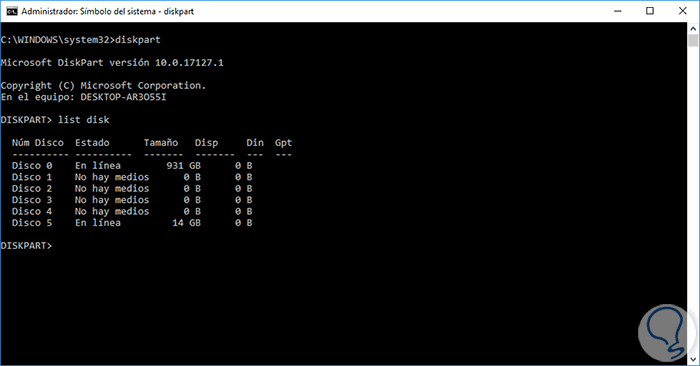
Task: Click the '14 GB' size value
Action: (187, 223)
